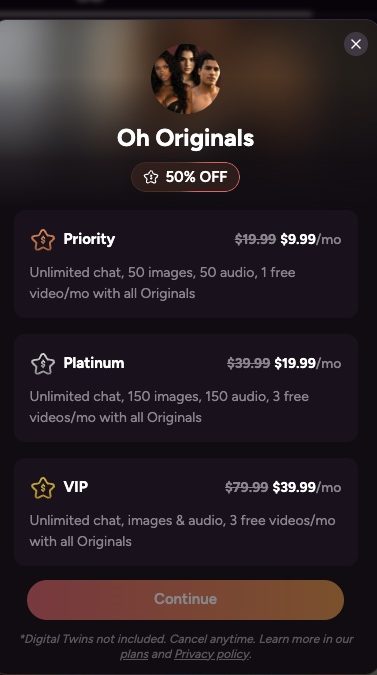Click the Continue button

coord(185,599)
